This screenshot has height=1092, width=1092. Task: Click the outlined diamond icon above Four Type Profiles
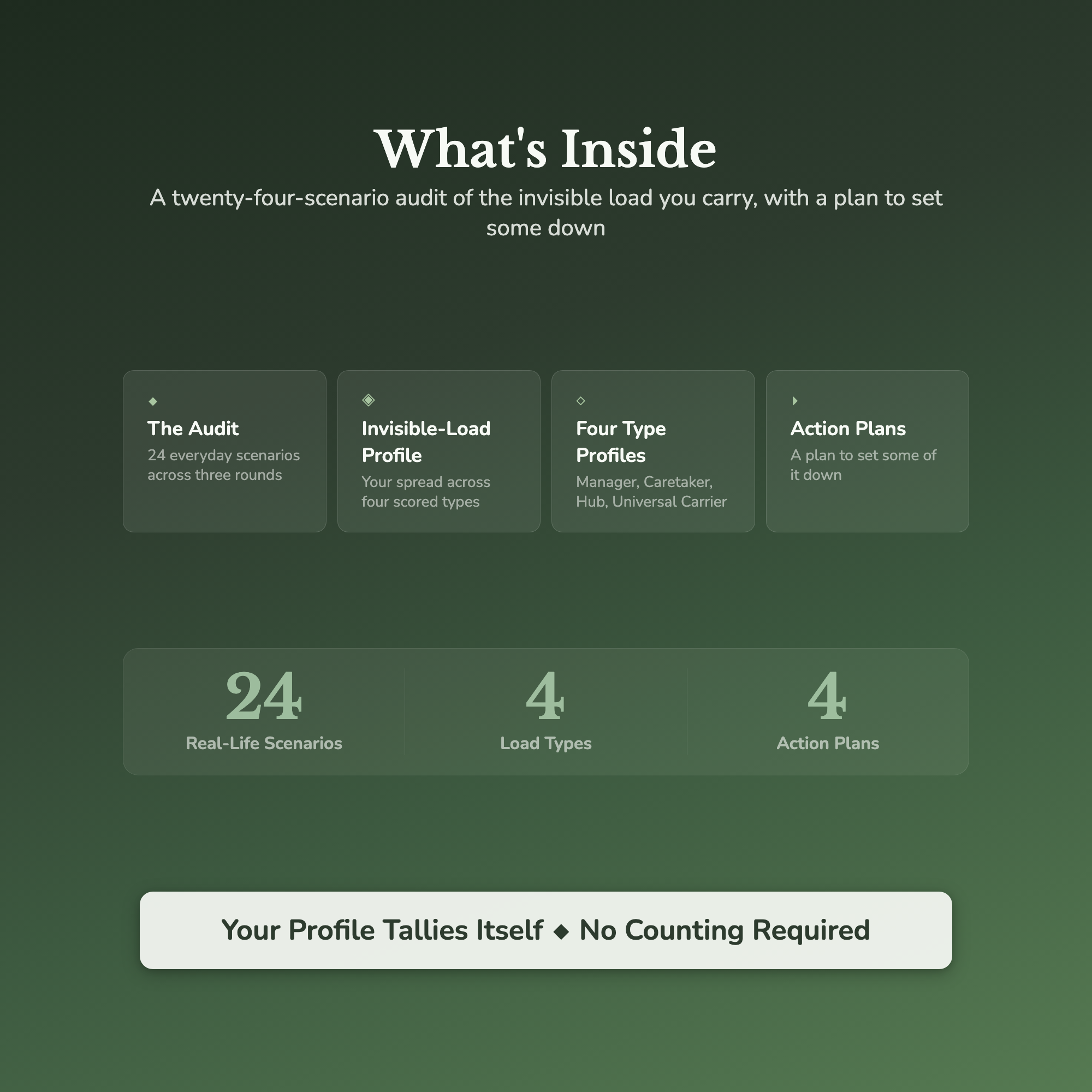pyautogui.click(x=580, y=401)
